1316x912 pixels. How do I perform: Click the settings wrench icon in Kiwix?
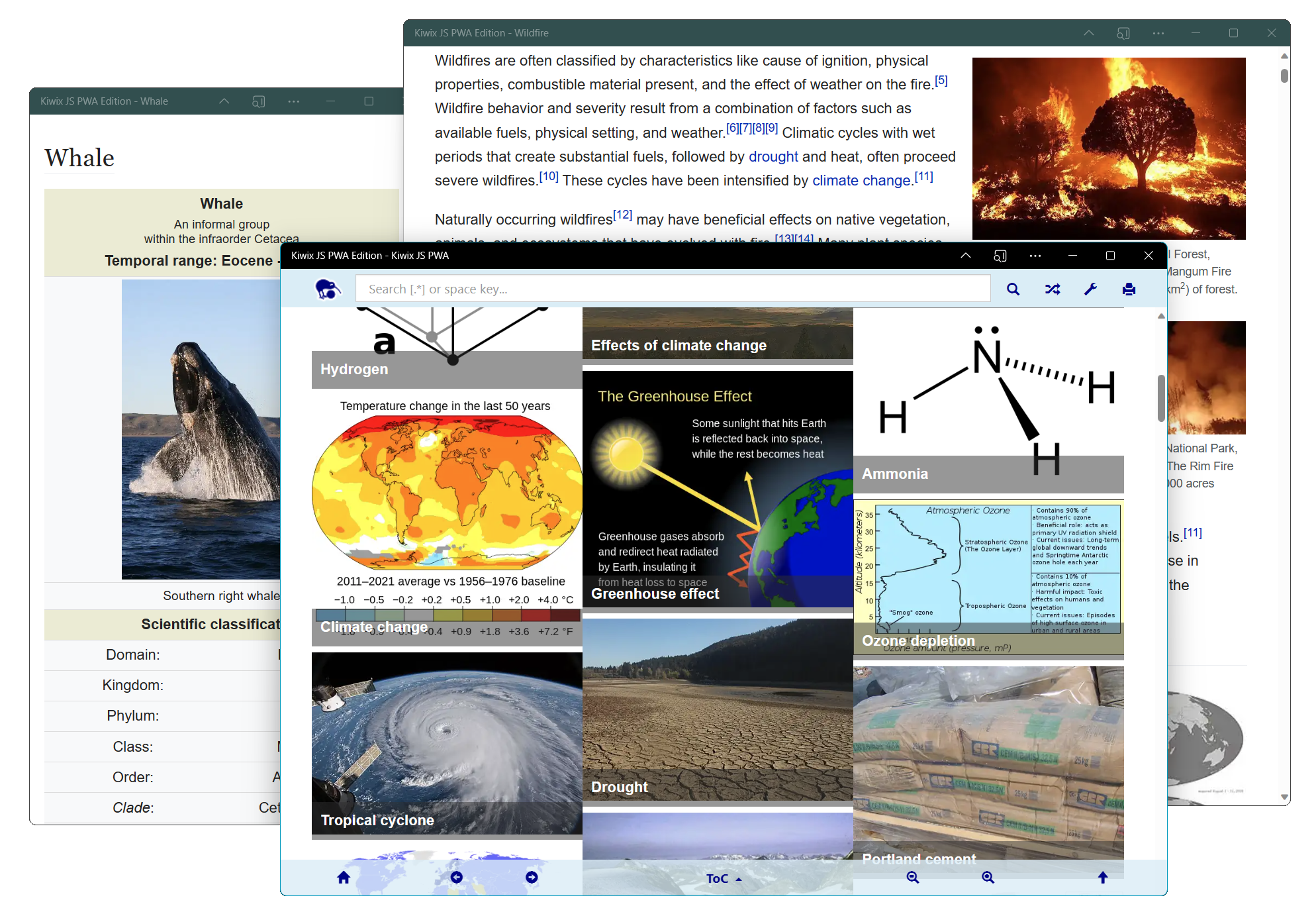(x=1091, y=289)
